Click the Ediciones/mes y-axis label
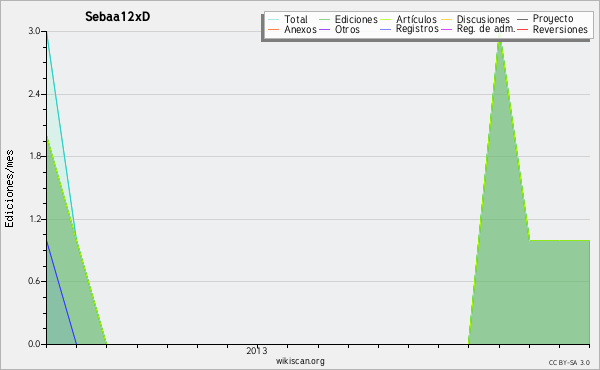Screen dimensions: 600x370 point(9,188)
